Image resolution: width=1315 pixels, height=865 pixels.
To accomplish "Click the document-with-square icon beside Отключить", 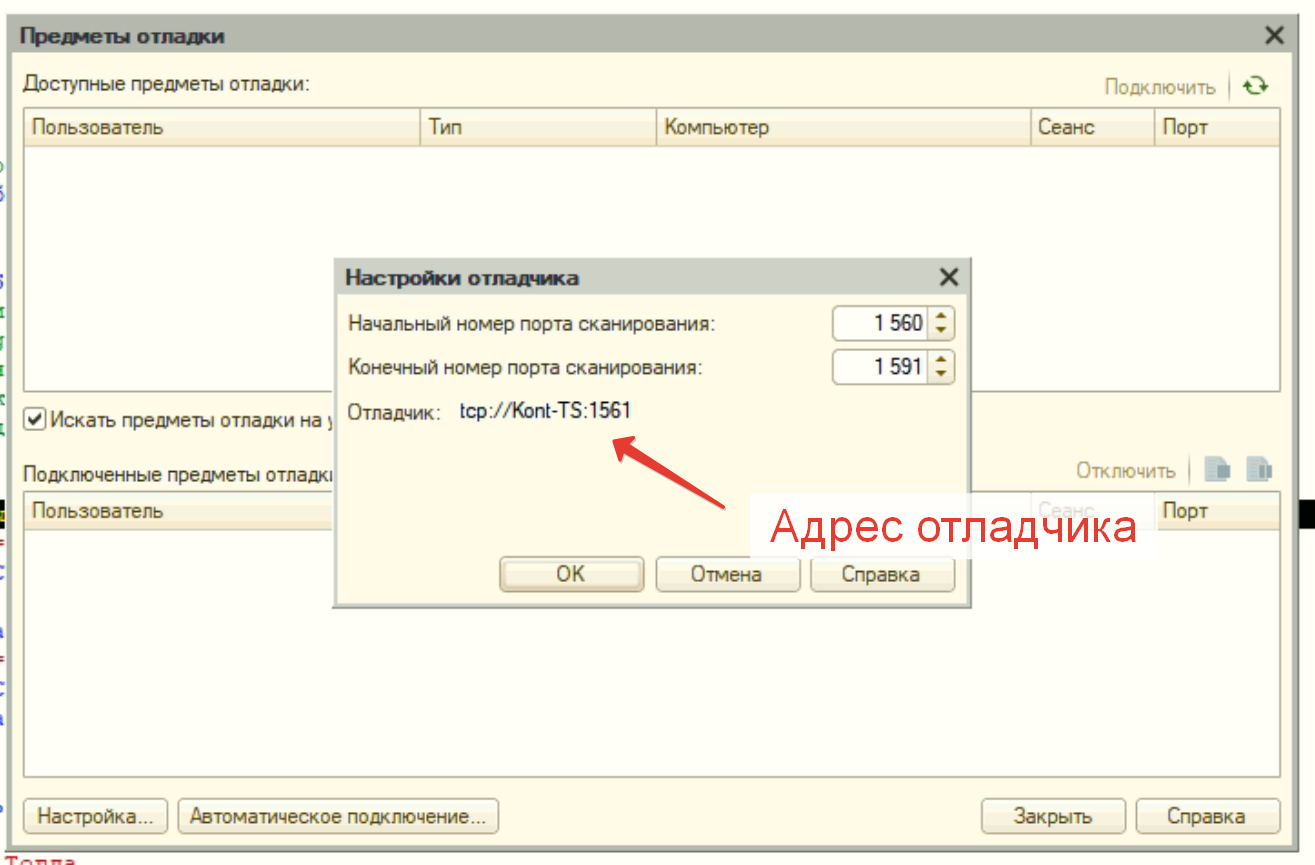I will (1217, 469).
